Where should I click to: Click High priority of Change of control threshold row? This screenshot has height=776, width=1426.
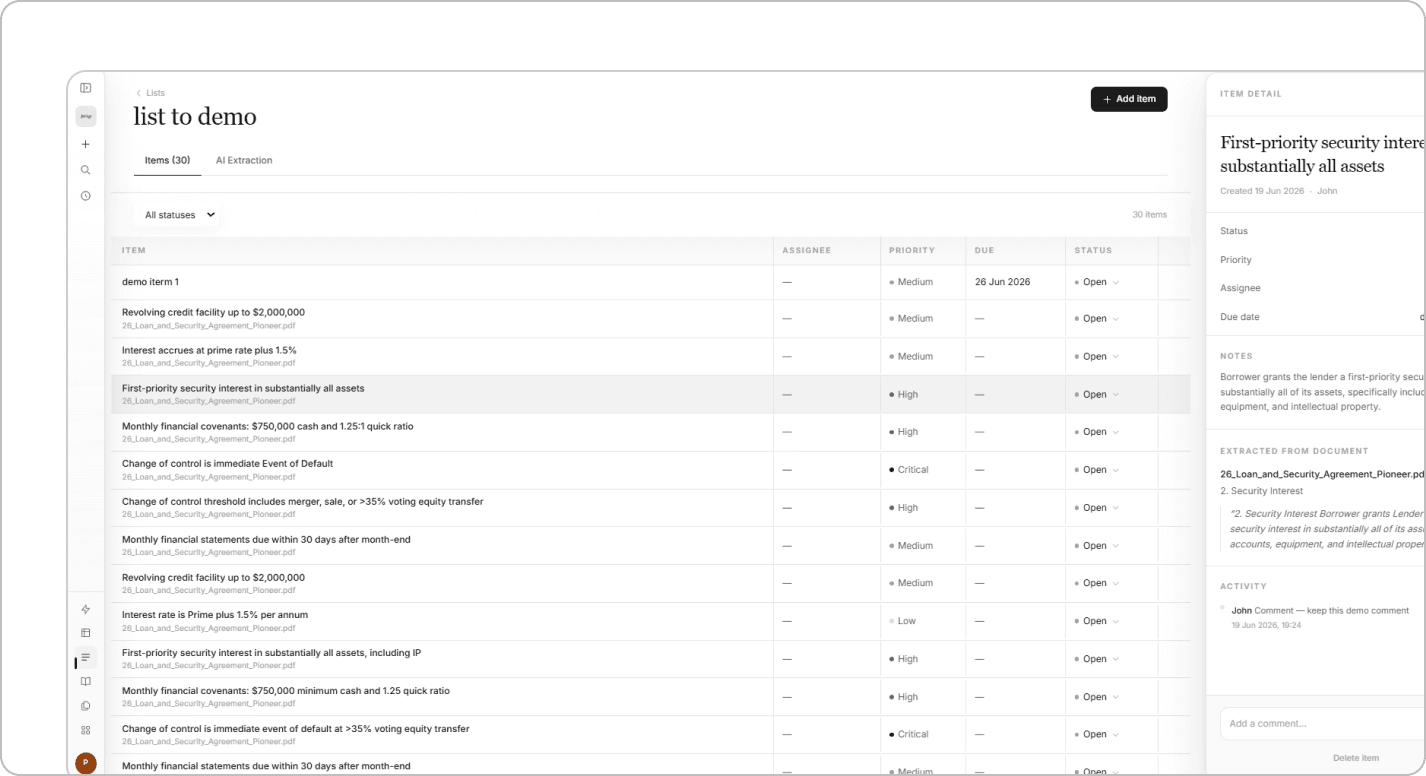(x=903, y=508)
